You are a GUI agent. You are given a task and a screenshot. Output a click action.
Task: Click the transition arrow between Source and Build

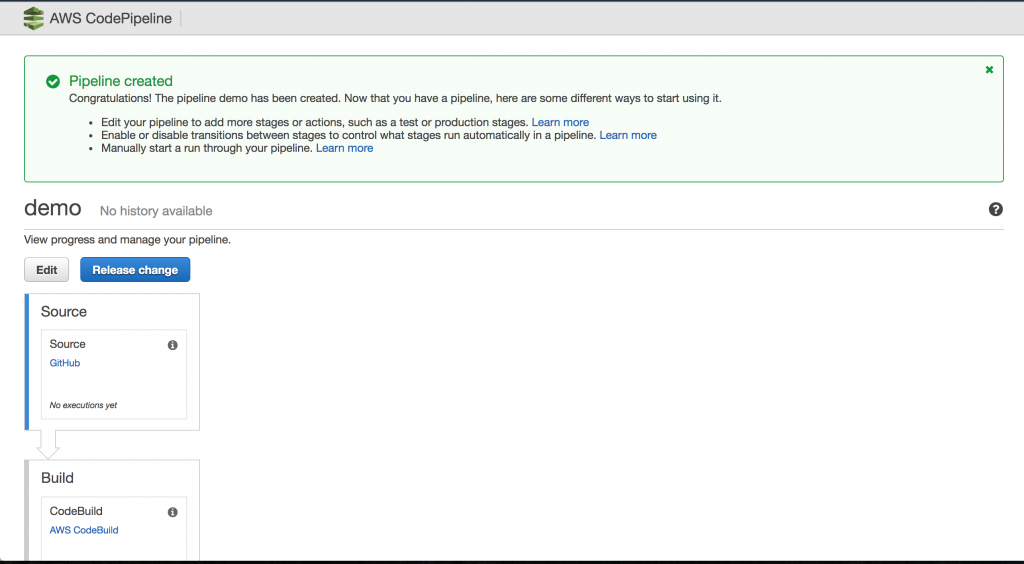click(48, 444)
